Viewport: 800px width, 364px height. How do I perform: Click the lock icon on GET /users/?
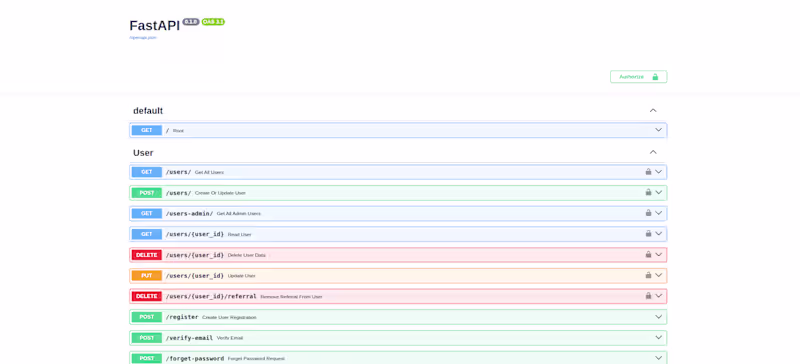coord(648,172)
